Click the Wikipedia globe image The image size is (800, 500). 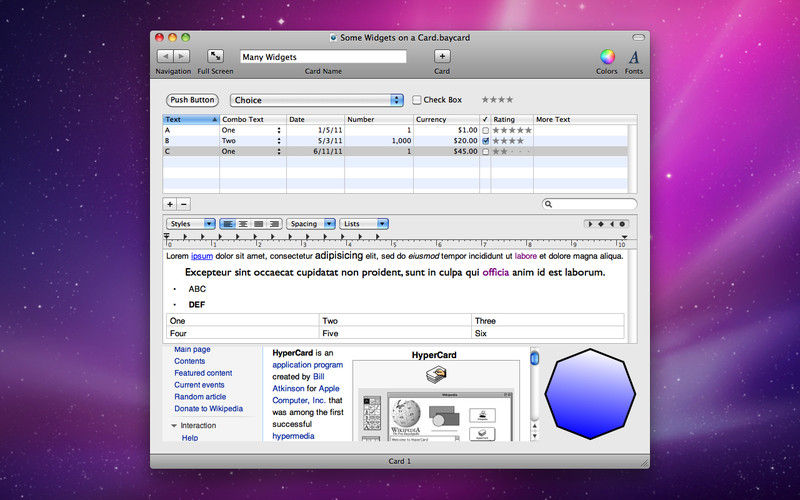point(406,412)
